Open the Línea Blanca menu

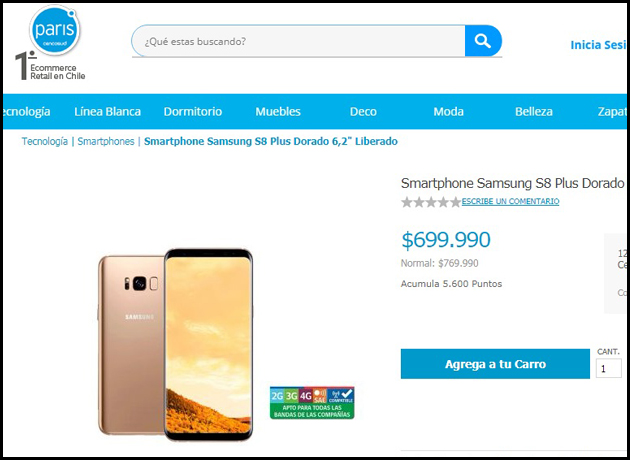click(107, 112)
